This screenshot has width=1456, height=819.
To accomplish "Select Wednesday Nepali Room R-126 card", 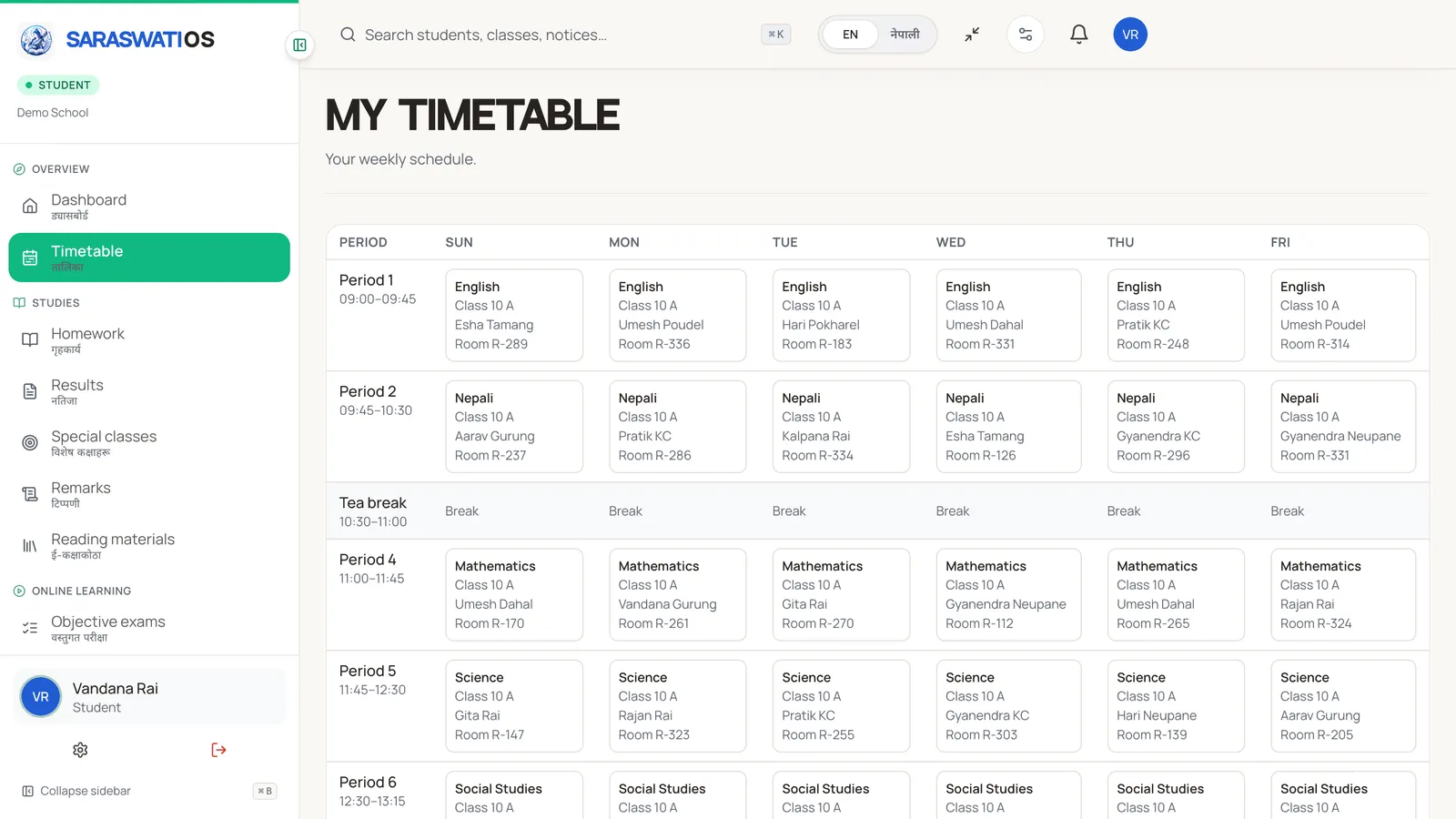I will click(1008, 426).
